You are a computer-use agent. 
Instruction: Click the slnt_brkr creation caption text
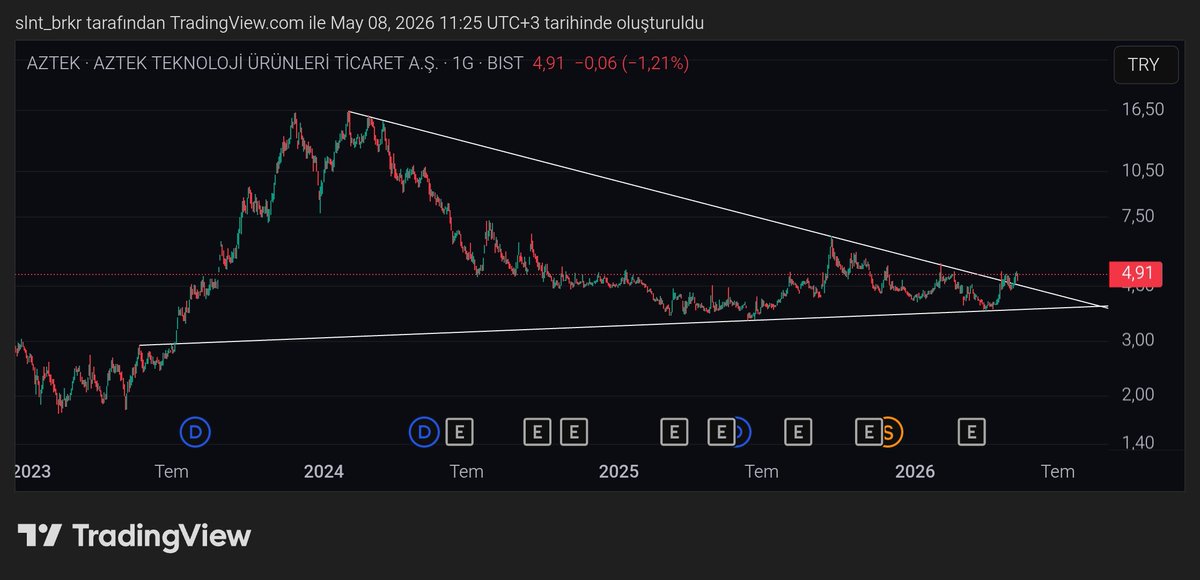coord(361,22)
